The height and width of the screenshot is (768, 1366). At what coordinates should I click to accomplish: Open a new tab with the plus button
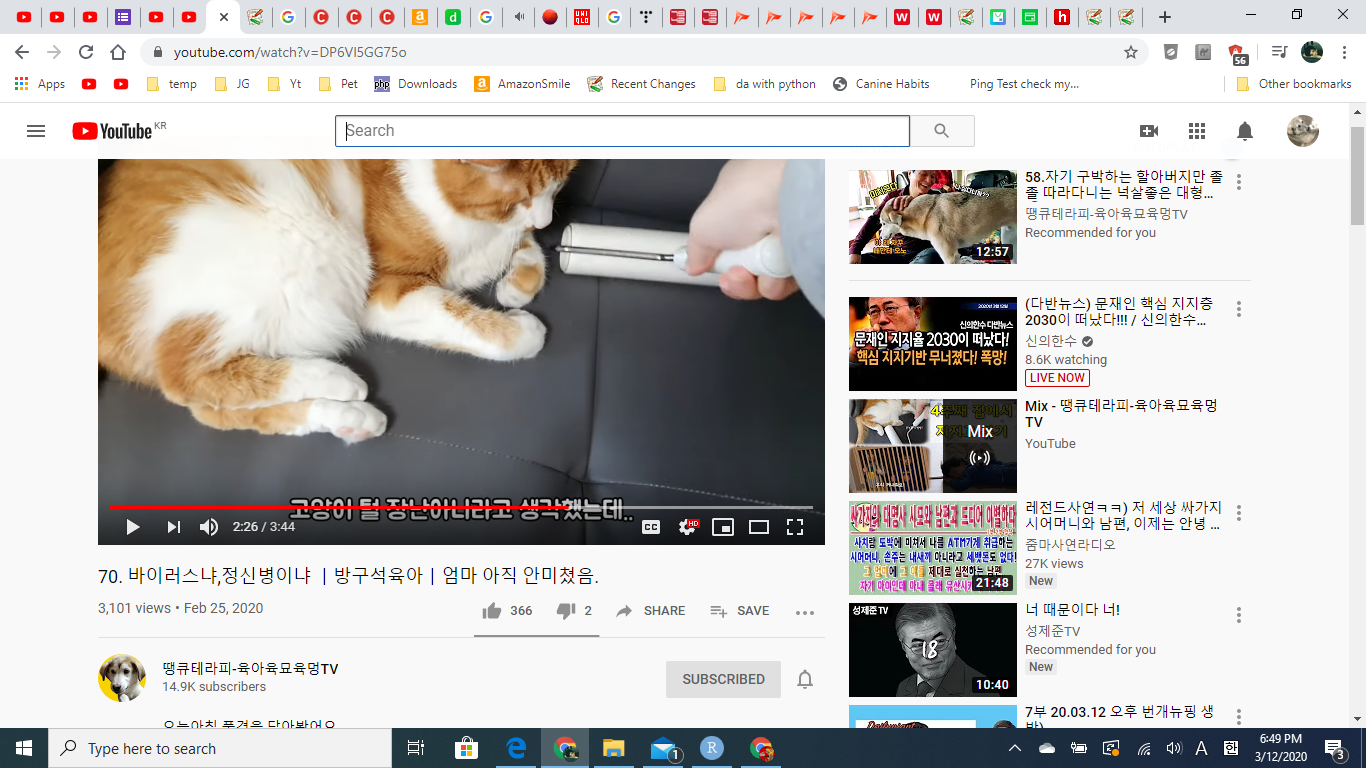click(x=1164, y=17)
